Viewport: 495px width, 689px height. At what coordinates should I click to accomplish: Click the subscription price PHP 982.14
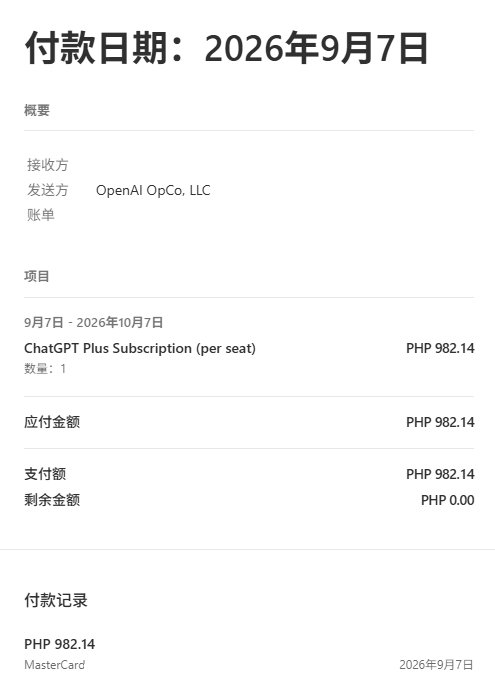(x=440, y=348)
